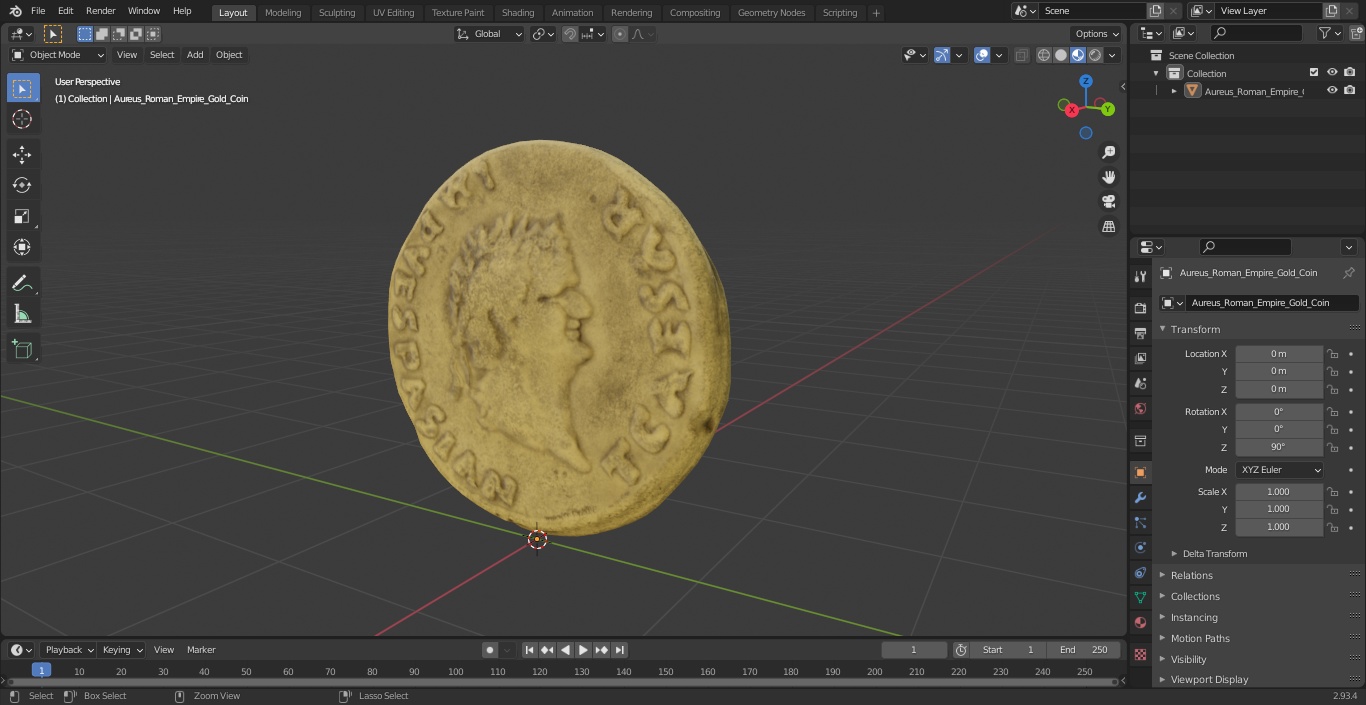The height and width of the screenshot is (705, 1366).
Task: Open the Object Mode dropdown
Action: click(x=57, y=55)
